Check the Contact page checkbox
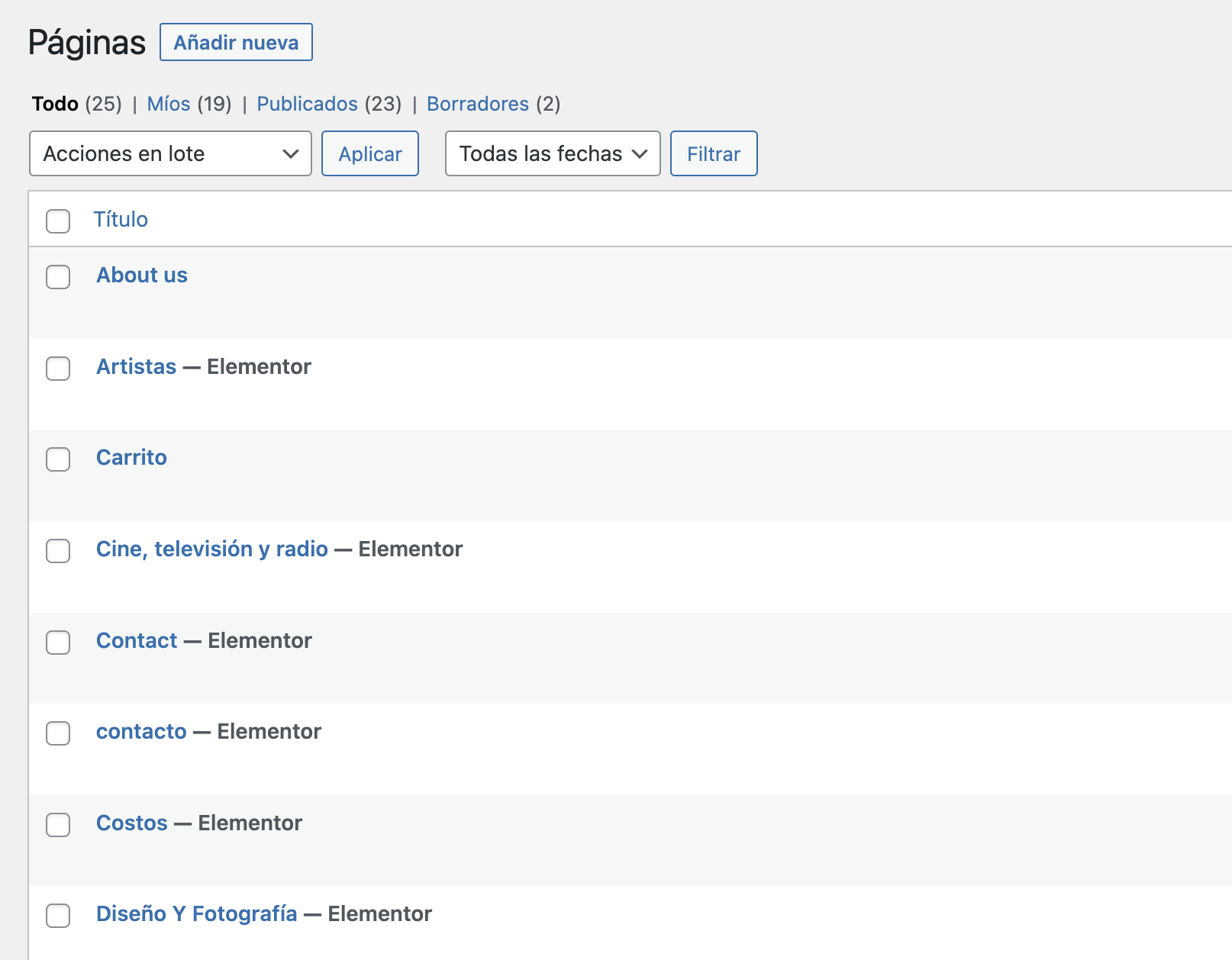The image size is (1232, 960). click(58, 642)
